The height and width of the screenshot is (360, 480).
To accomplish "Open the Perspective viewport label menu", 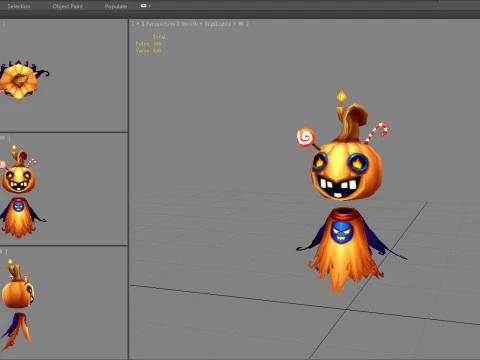I will 160,24.
